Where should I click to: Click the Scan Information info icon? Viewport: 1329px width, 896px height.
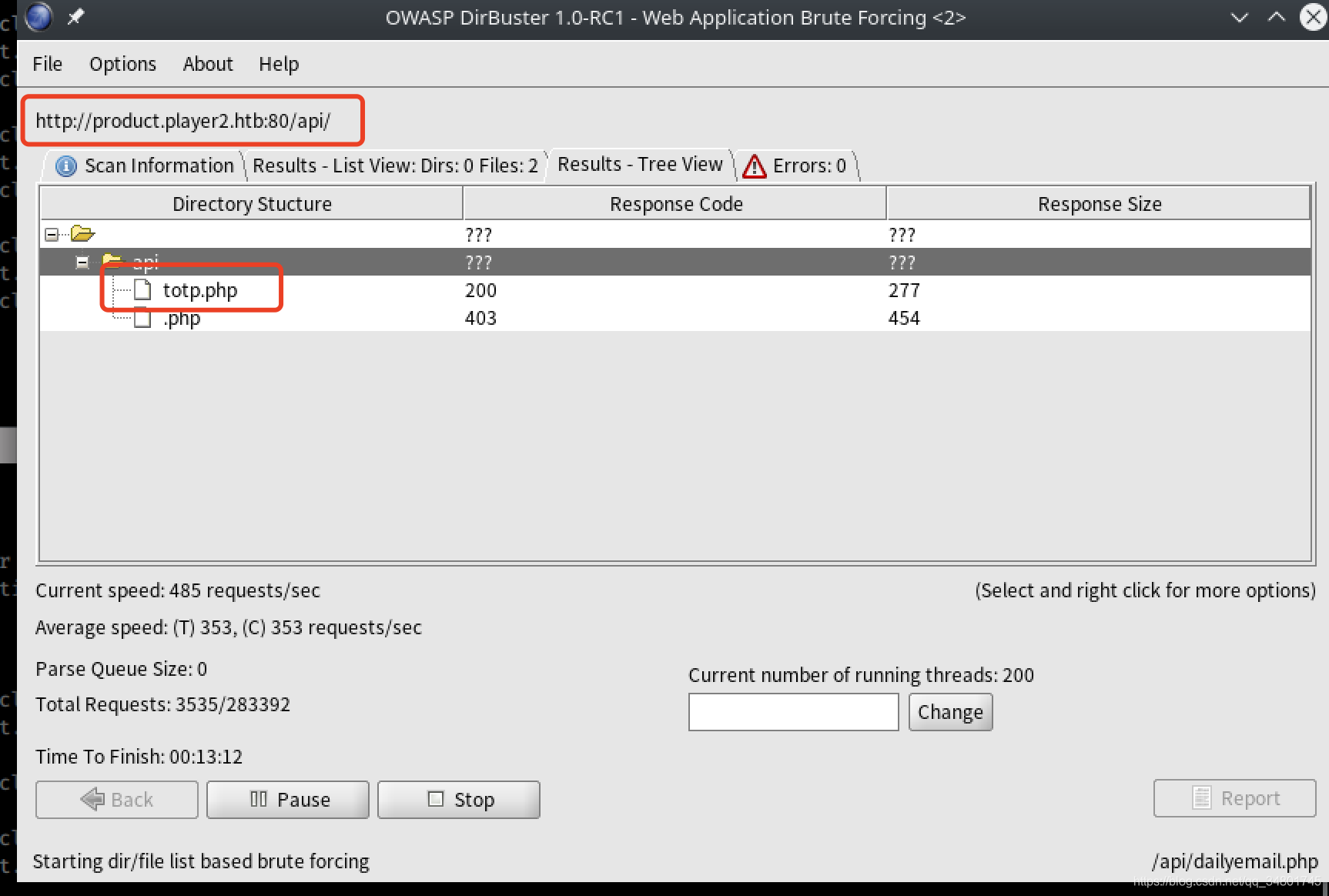click(66, 166)
